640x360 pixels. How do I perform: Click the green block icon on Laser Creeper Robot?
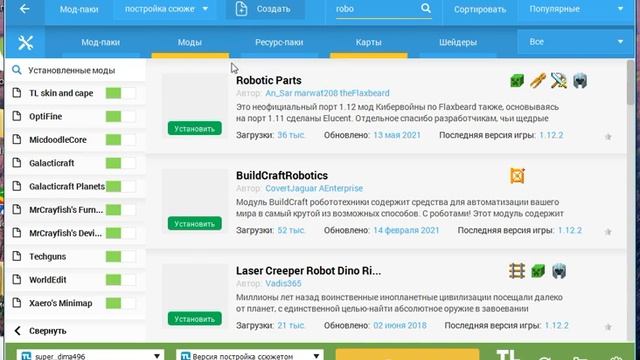pos(538,271)
